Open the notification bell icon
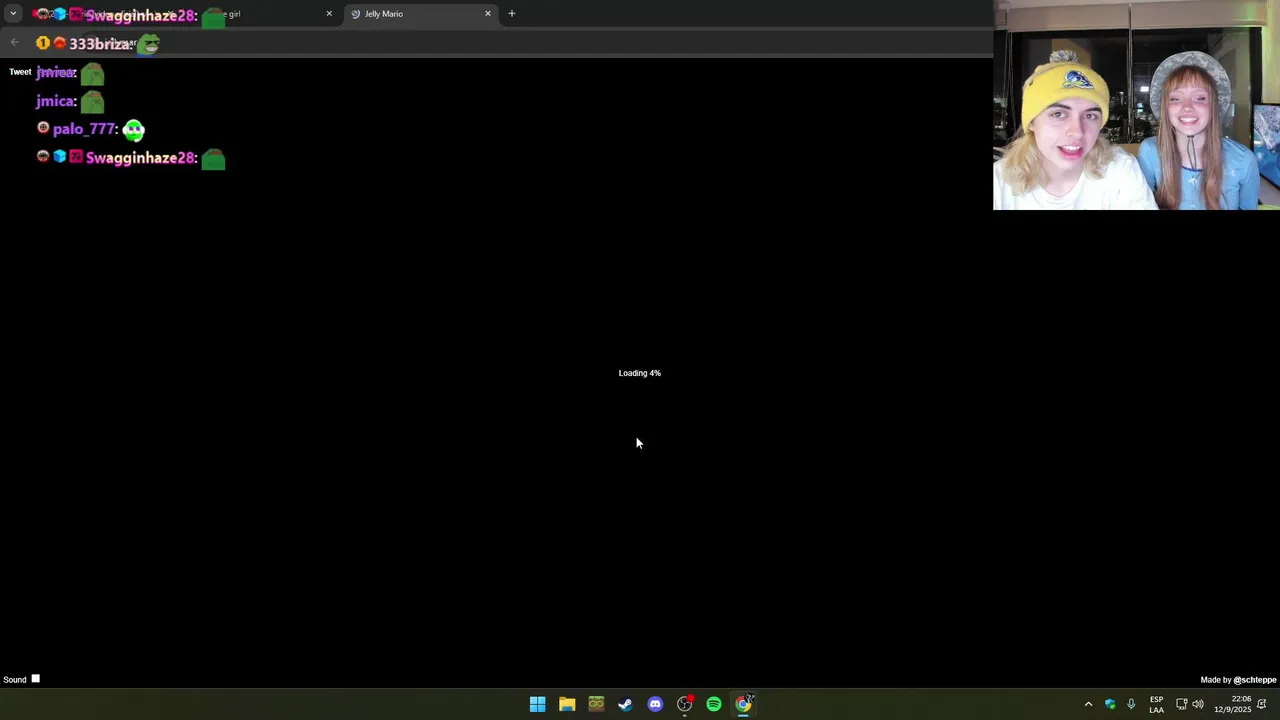1280x720 pixels. click(x=1262, y=704)
